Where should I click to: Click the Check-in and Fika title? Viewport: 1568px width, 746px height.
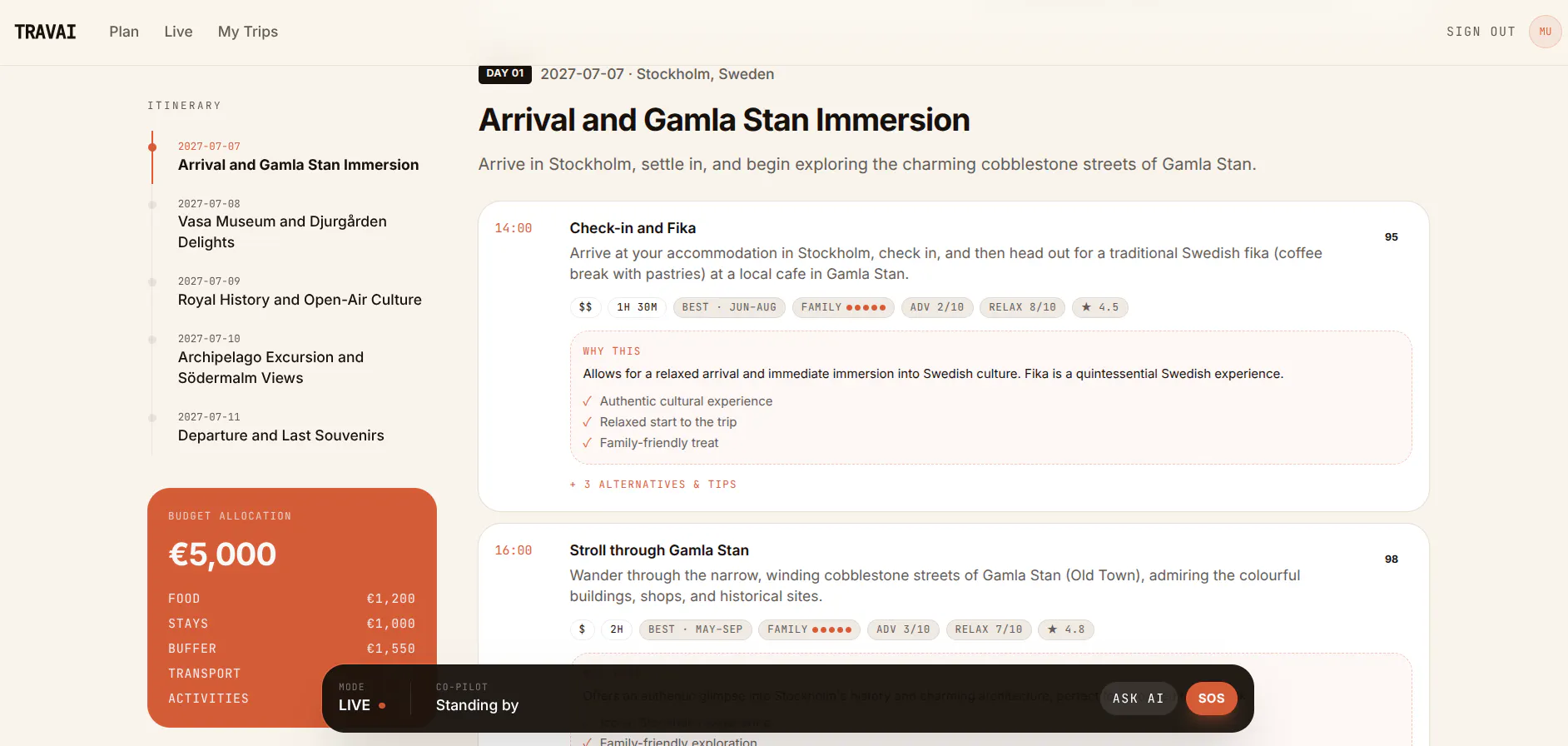(633, 228)
